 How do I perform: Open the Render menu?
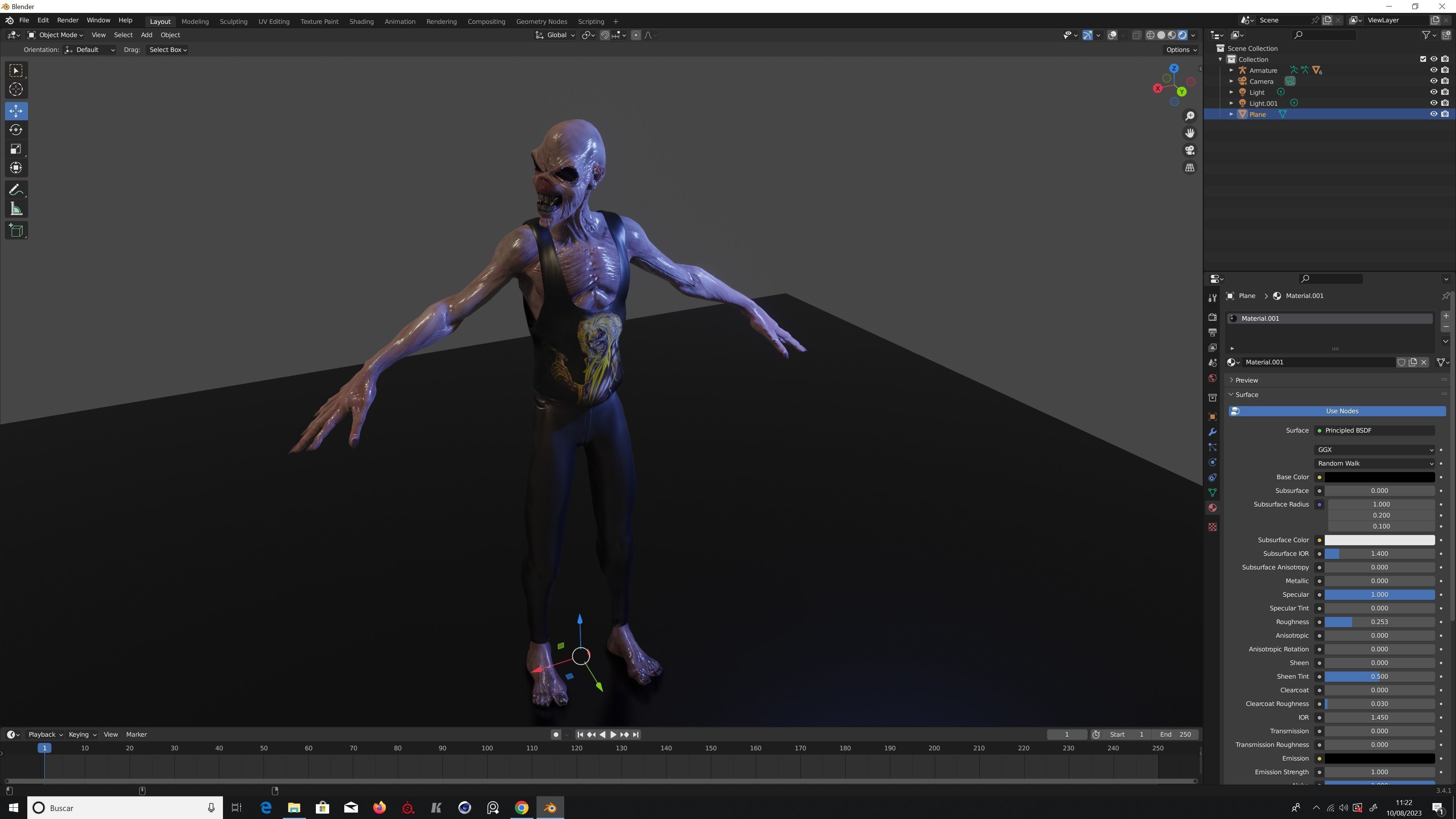[x=68, y=20]
